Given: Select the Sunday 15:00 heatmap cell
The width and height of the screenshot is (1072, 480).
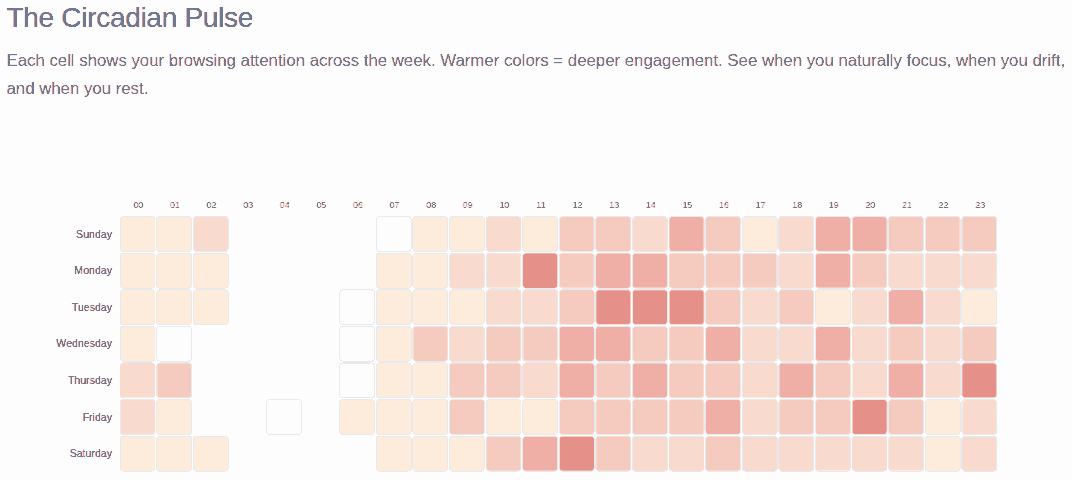Looking at the screenshot, I should click(687, 234).
